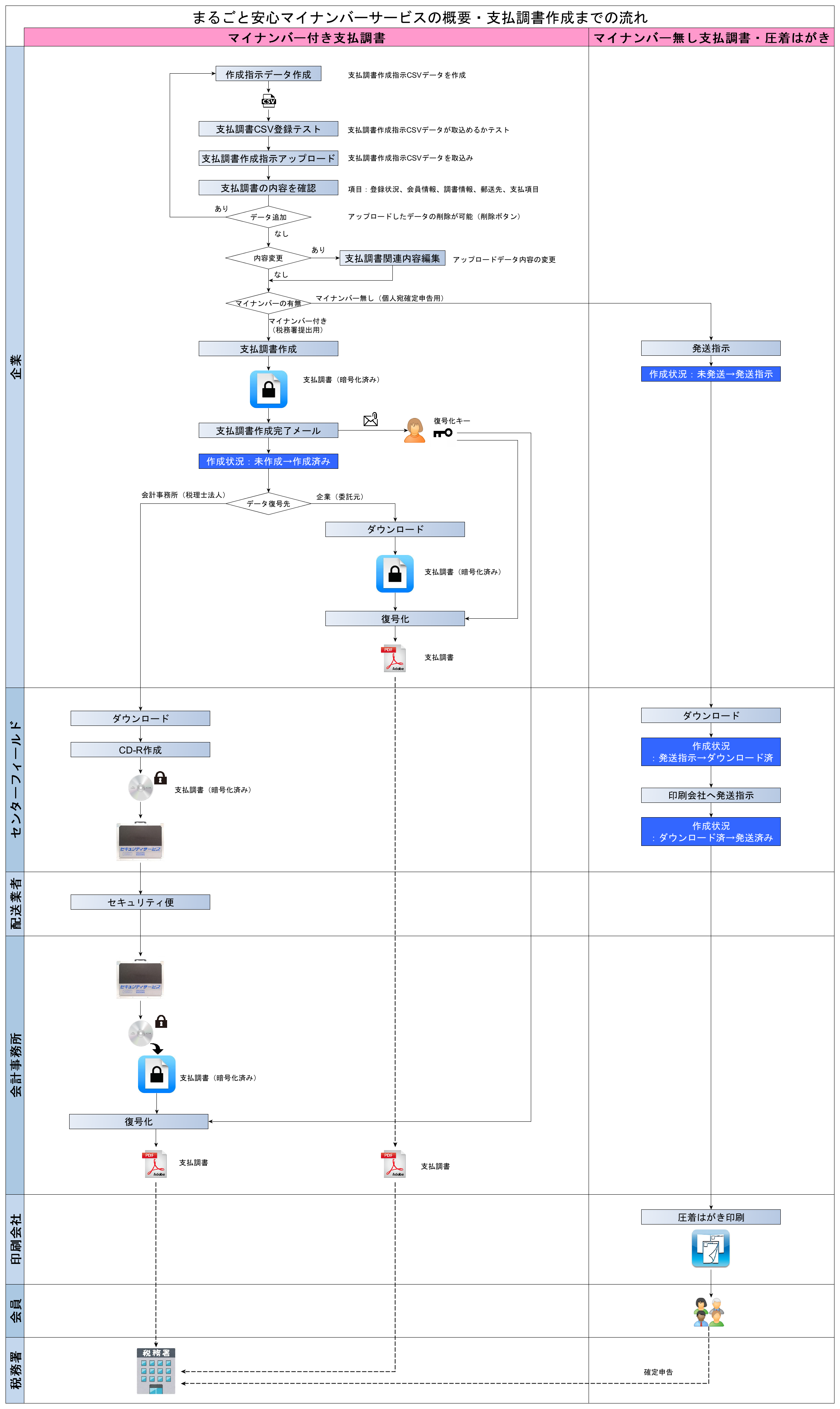
Task: Click the CD-R作成 box
Action: coord(140,749)
